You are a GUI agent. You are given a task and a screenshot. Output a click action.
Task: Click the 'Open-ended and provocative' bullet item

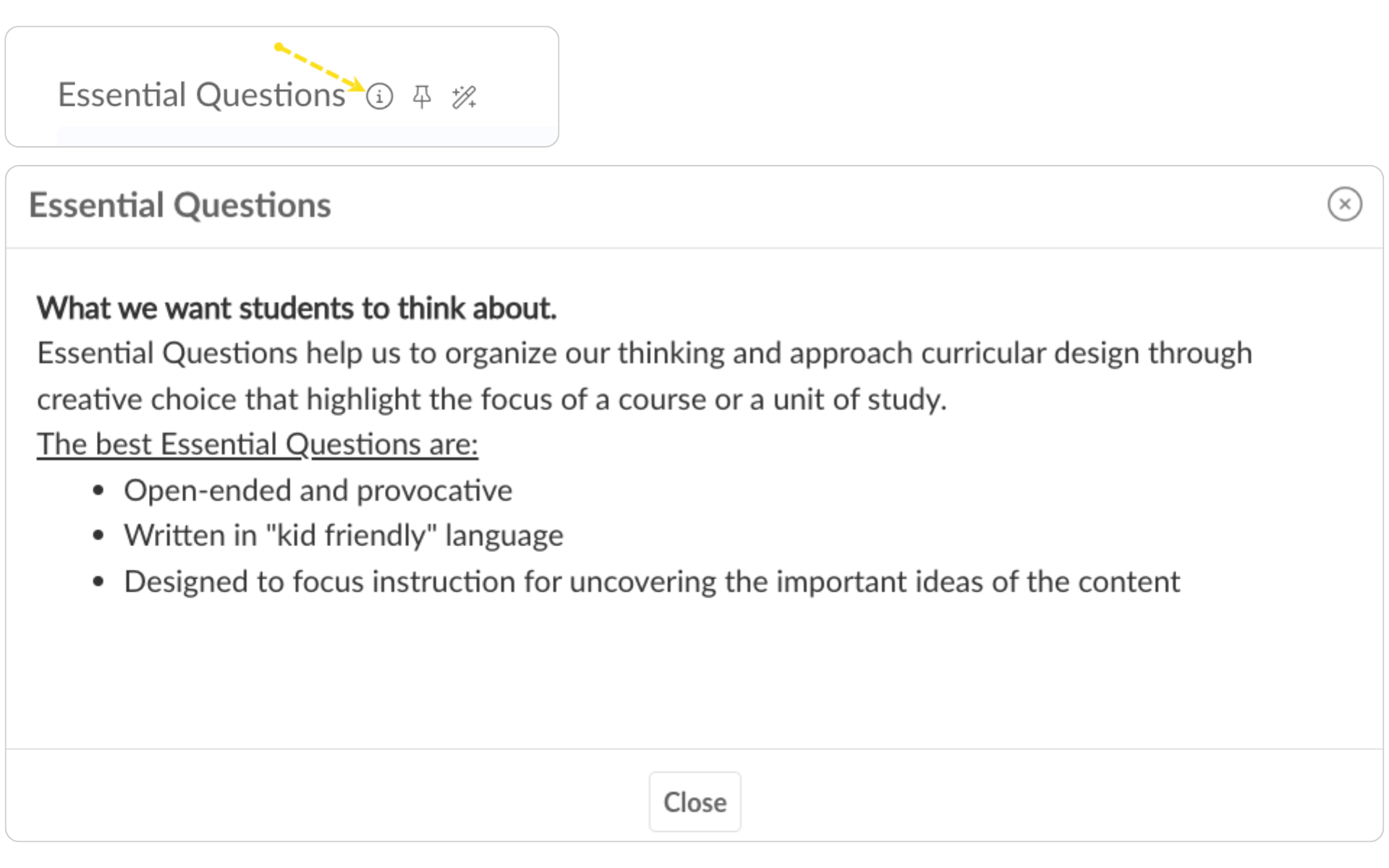pos(318,490)
